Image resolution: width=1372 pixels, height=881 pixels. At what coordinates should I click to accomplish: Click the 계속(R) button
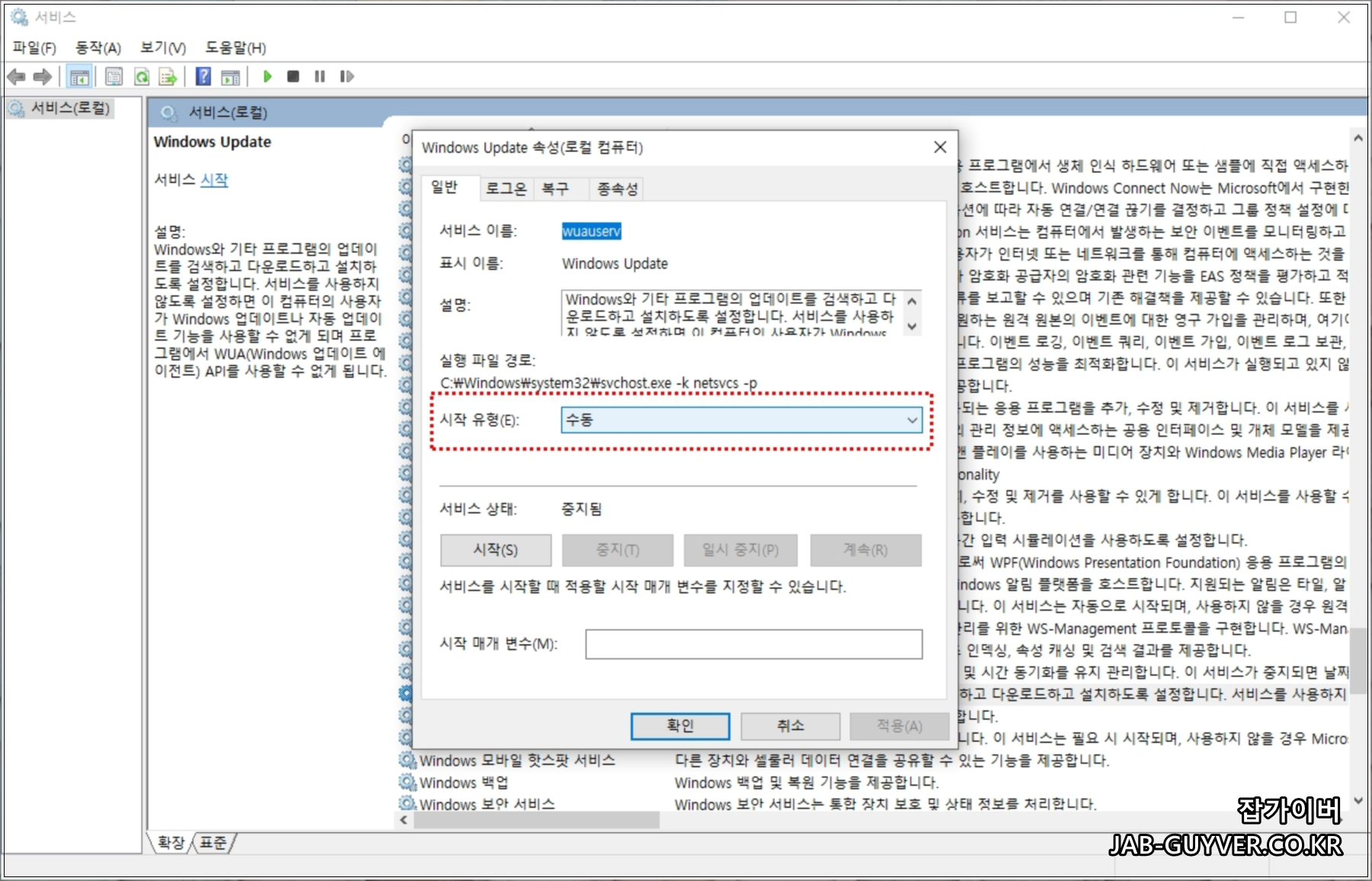point(866,549)
